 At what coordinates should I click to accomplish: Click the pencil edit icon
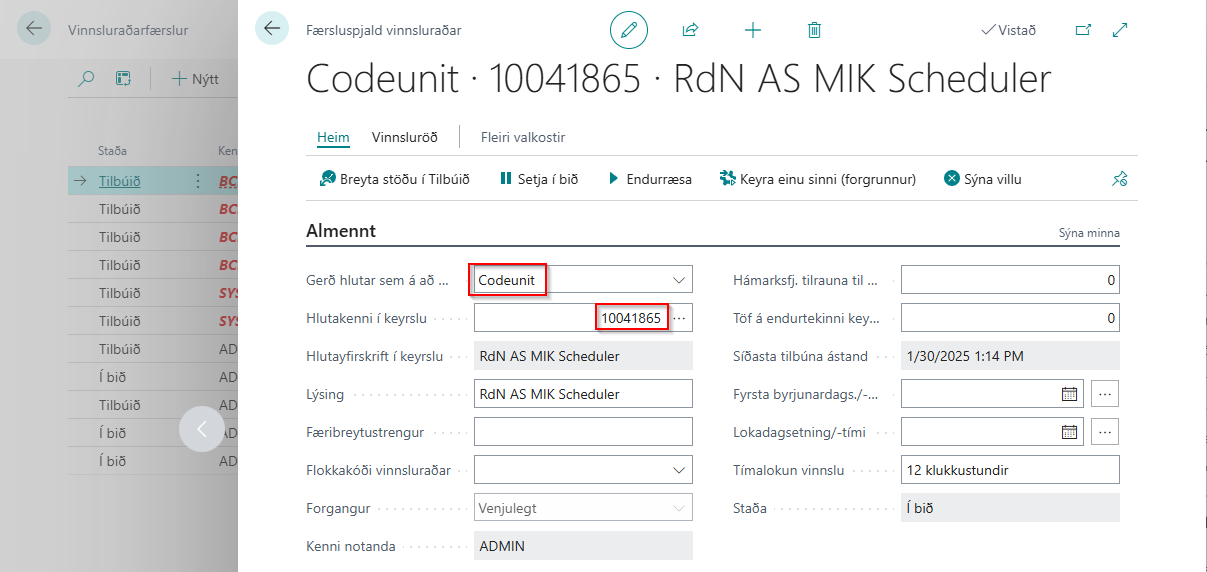click(x=628, y=30)
